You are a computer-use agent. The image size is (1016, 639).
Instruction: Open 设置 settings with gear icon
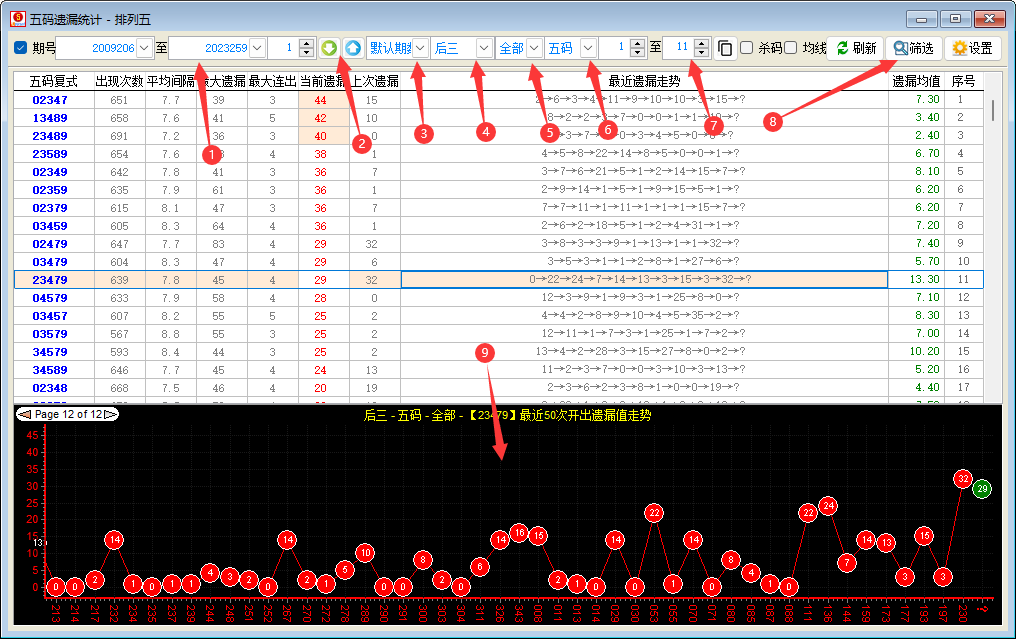[x=973, y=48]
